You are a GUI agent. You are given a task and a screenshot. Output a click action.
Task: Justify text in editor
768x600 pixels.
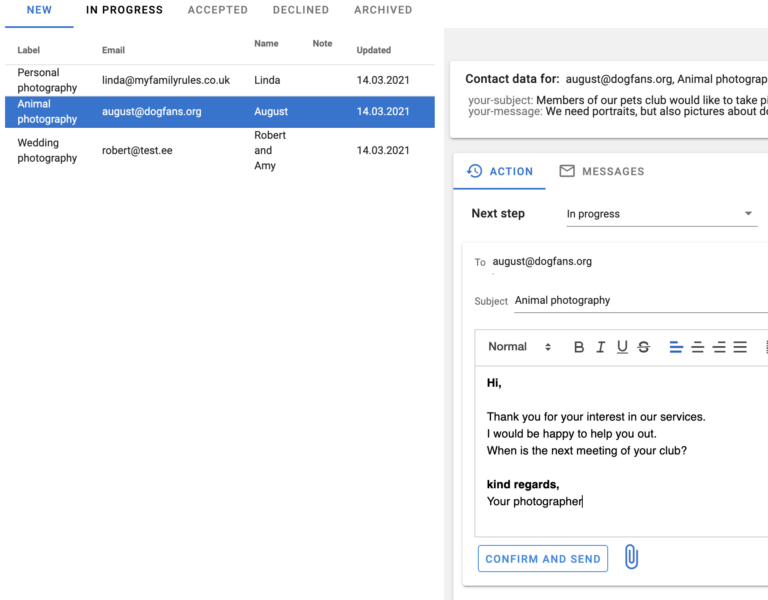[740, 347]
